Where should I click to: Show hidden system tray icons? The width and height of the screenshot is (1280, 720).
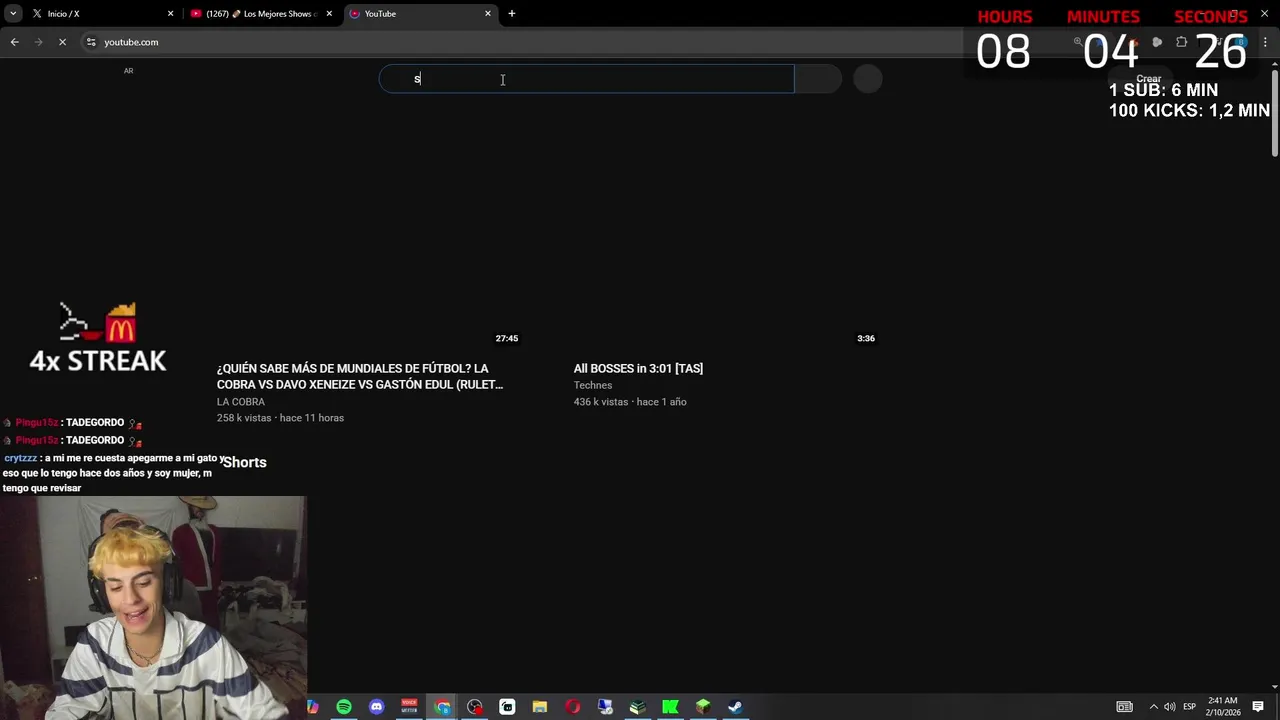1153,707
